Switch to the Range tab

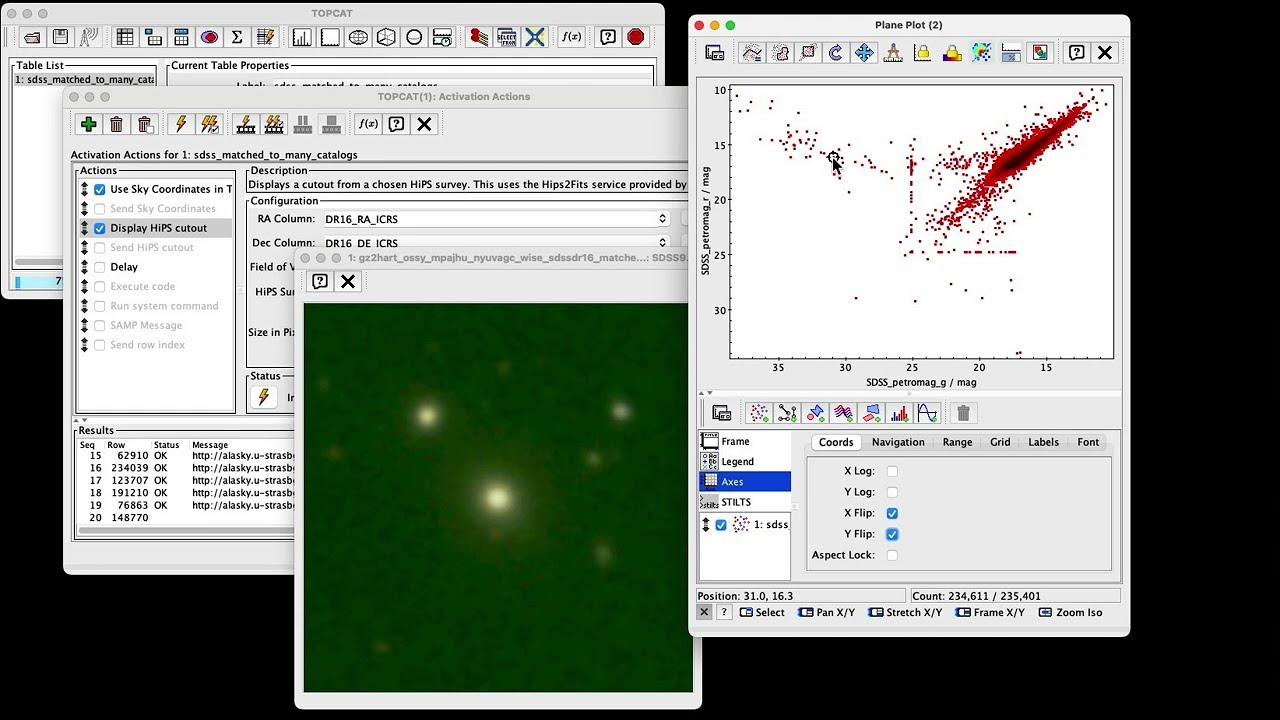click(957, 442)
